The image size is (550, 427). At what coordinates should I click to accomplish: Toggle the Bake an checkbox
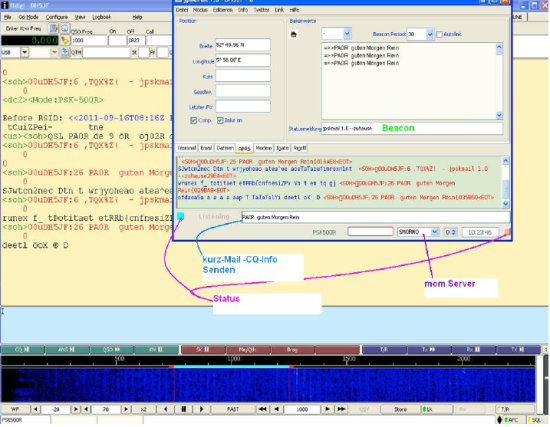click(220, 120)
